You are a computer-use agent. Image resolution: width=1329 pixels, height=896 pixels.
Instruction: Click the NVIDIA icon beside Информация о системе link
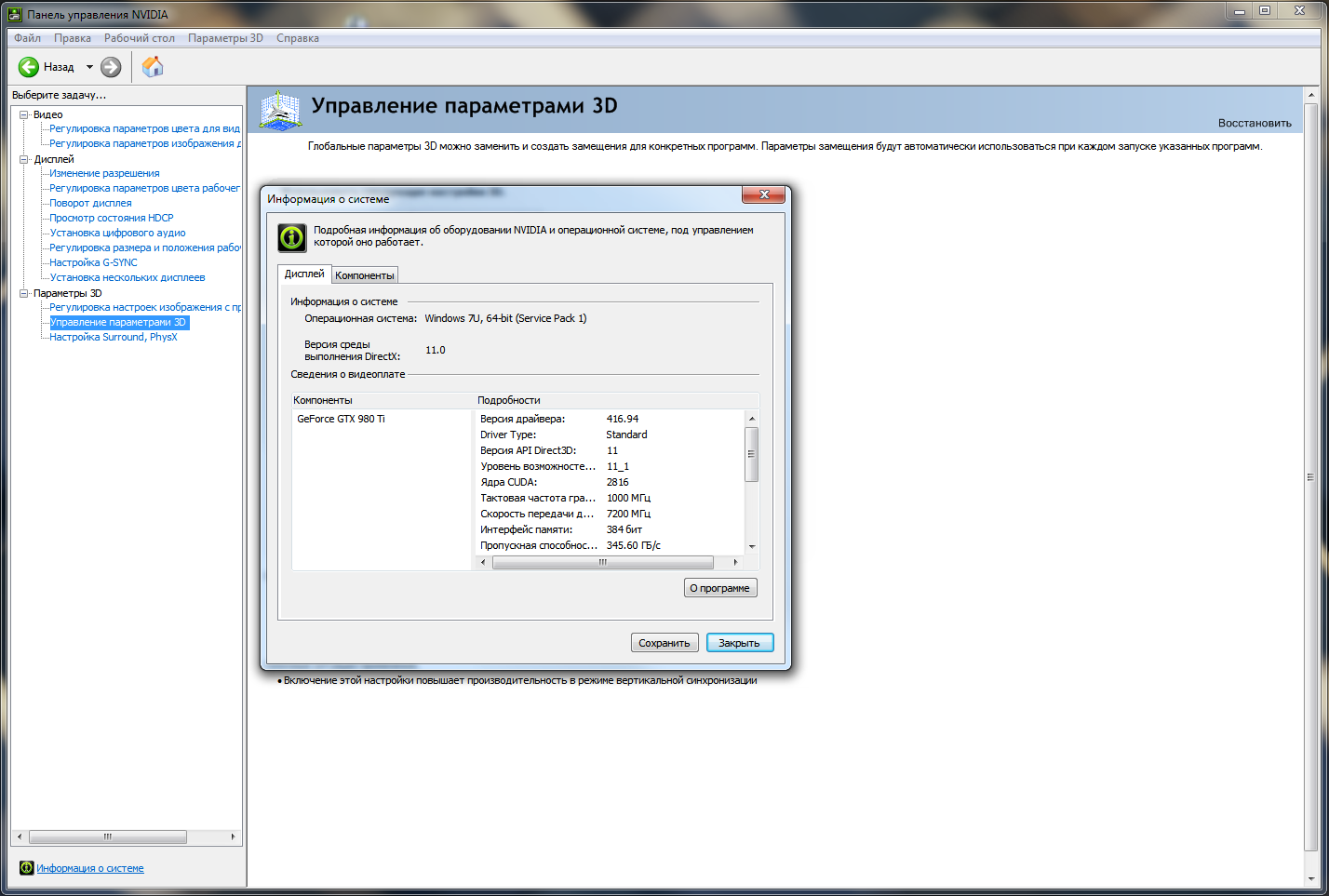(26, 868)
